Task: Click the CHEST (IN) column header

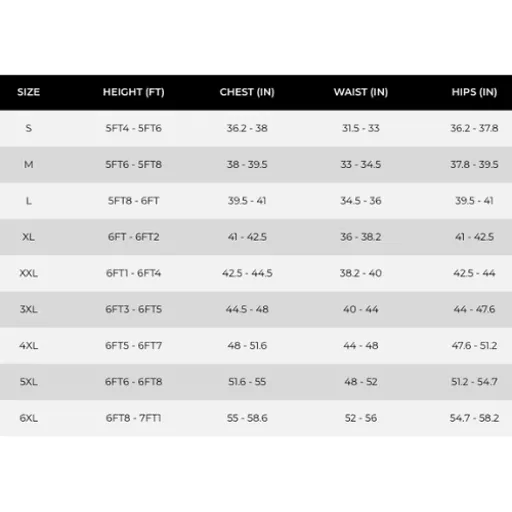Action: [247, 92]
